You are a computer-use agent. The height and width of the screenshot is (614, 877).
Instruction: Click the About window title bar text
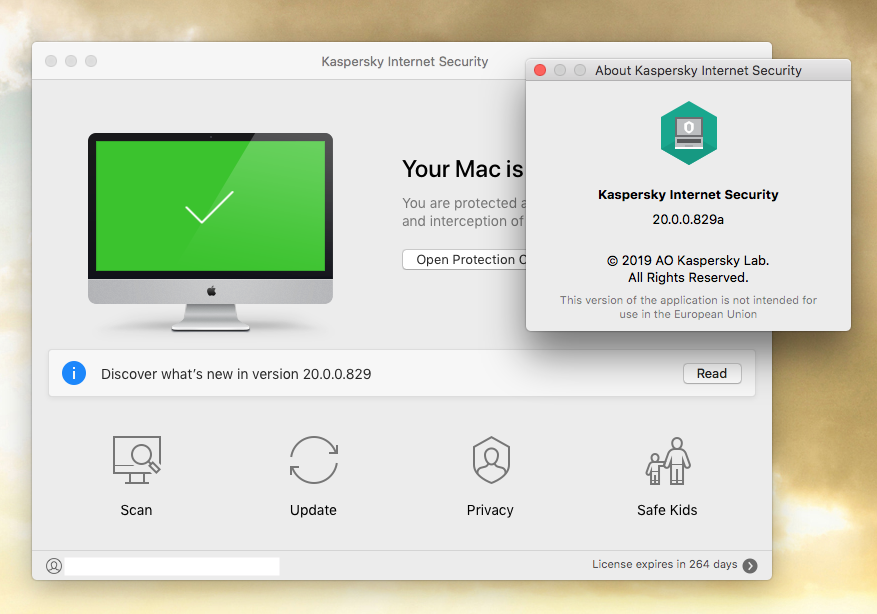tap(698, 70)
